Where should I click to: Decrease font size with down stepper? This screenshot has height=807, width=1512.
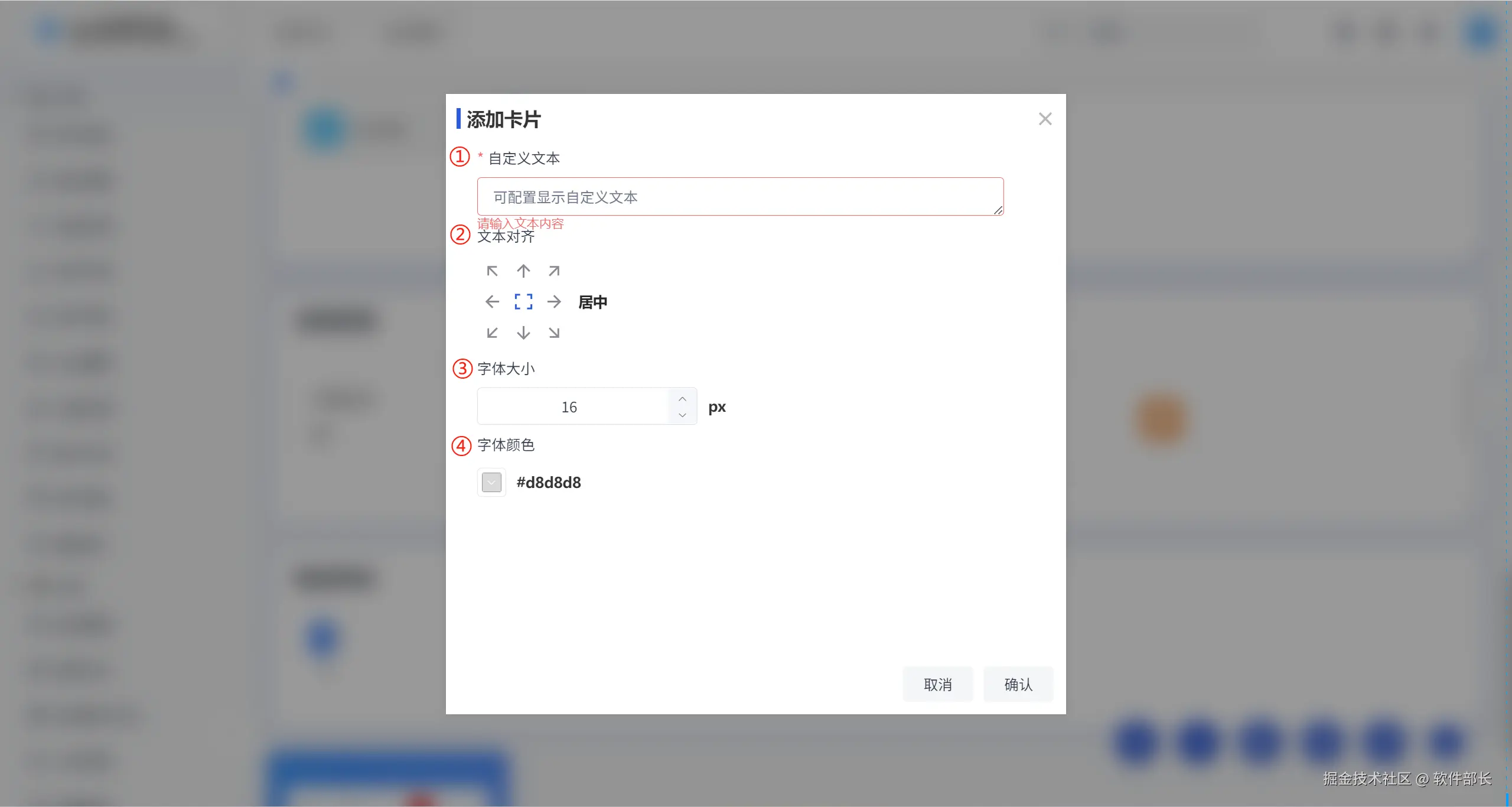point(682,415)
